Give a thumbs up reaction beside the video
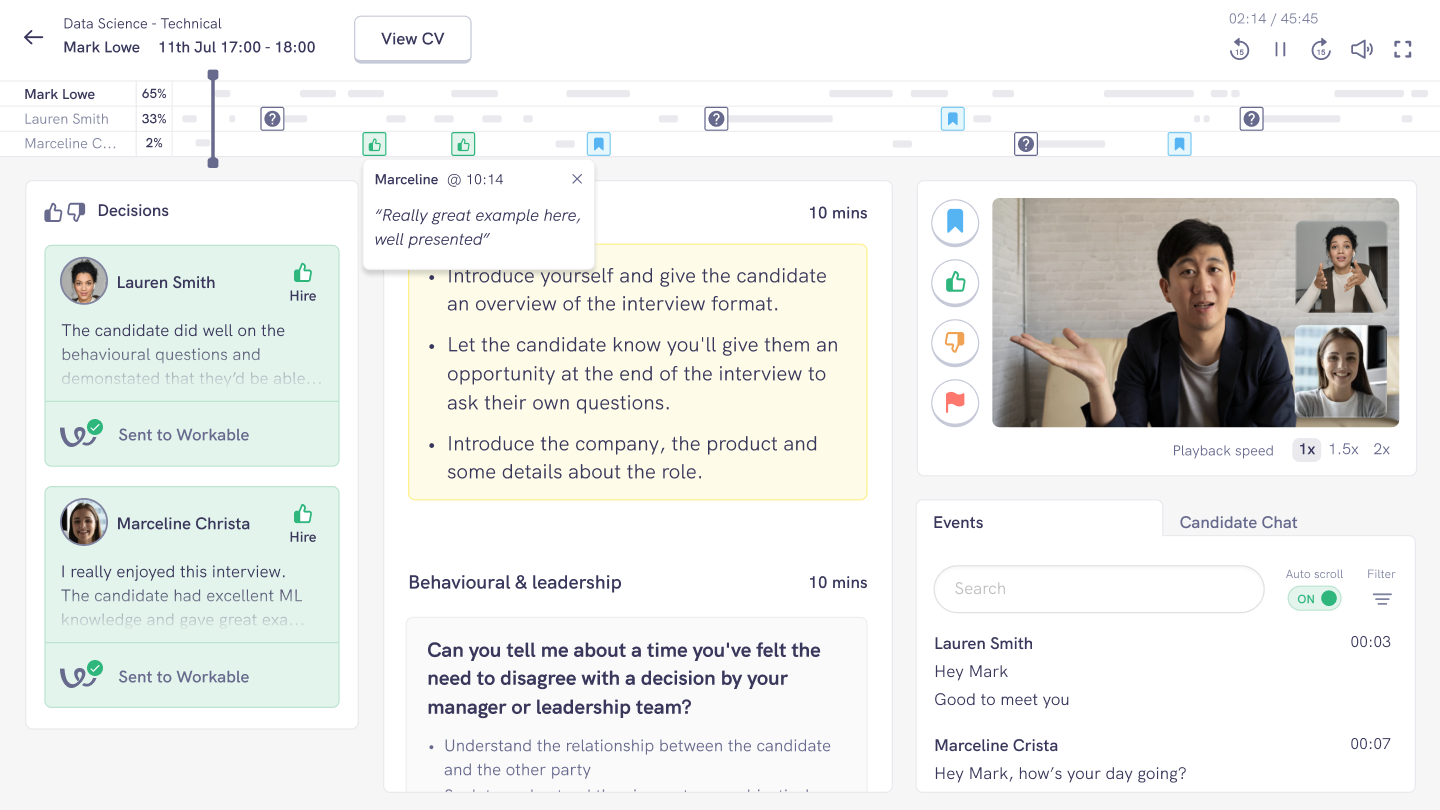This screenshot has width=1440, height=810. 954,282
